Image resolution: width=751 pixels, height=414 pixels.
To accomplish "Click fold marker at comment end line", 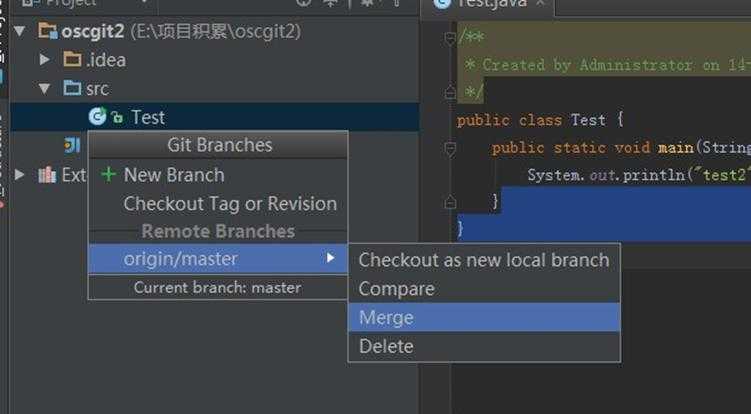I will pos(450,92).
